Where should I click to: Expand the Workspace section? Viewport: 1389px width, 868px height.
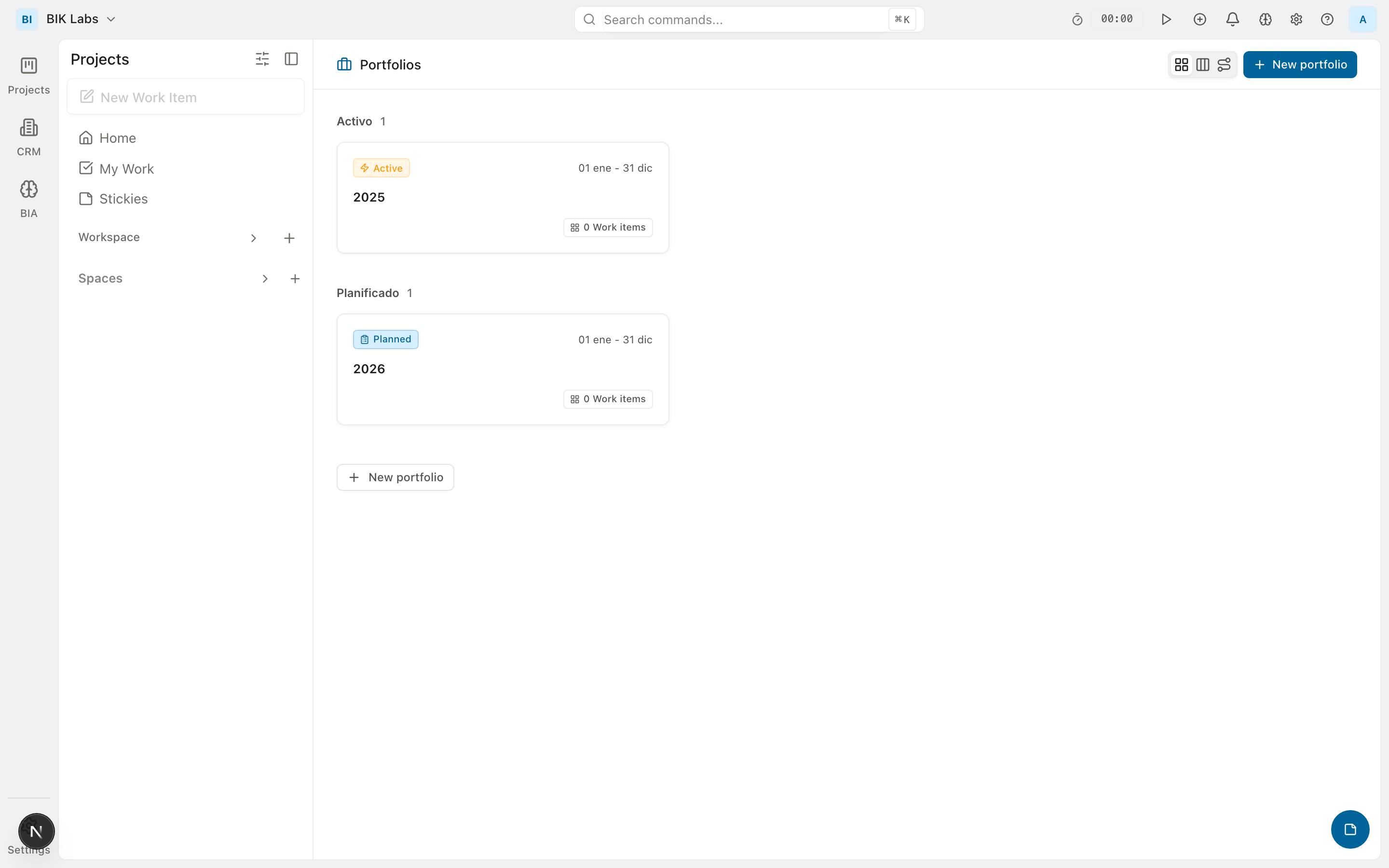point(253,238)
